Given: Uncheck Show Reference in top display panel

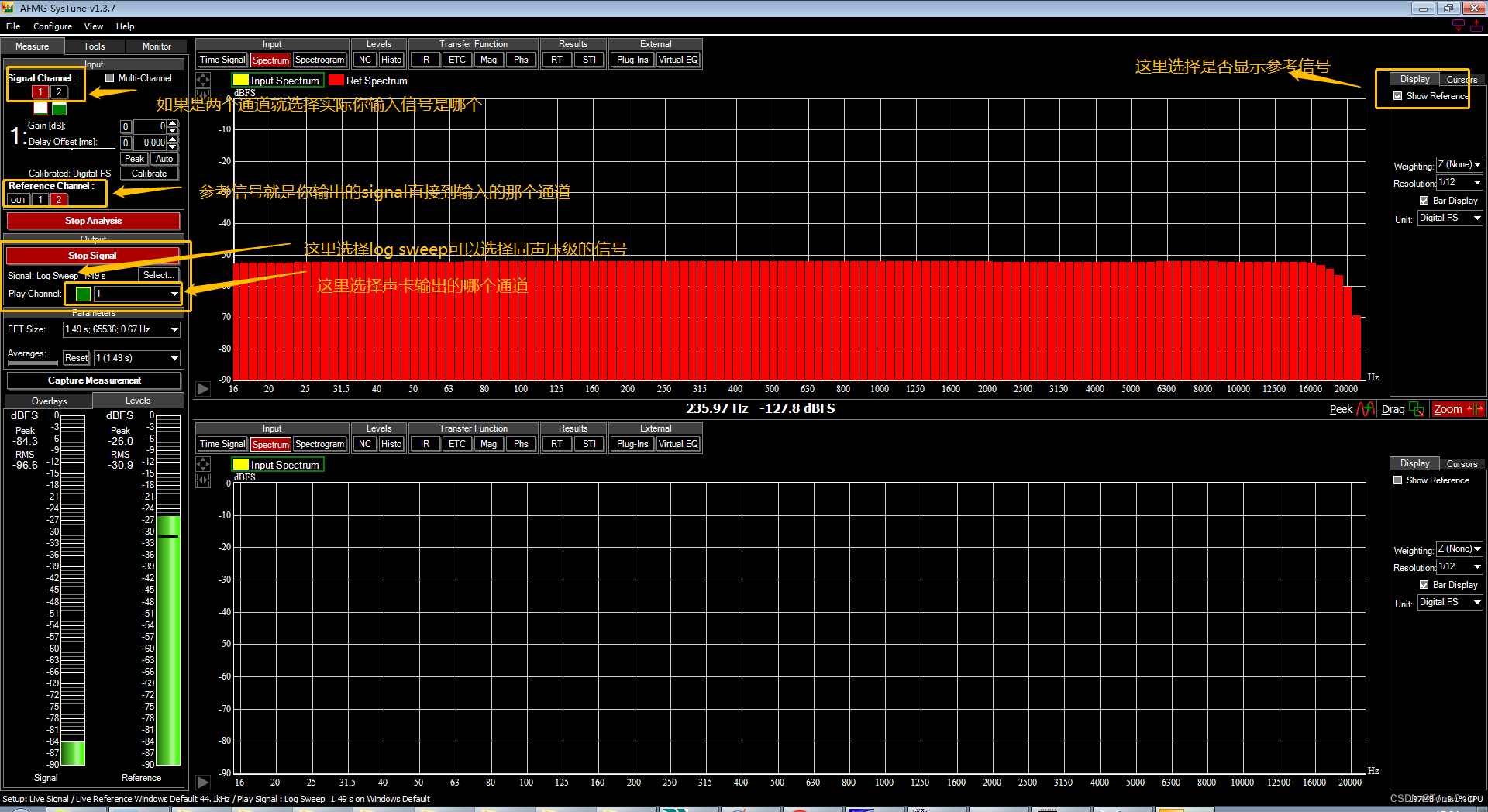Looking at the screenshot, I should tap(1398, 96).
